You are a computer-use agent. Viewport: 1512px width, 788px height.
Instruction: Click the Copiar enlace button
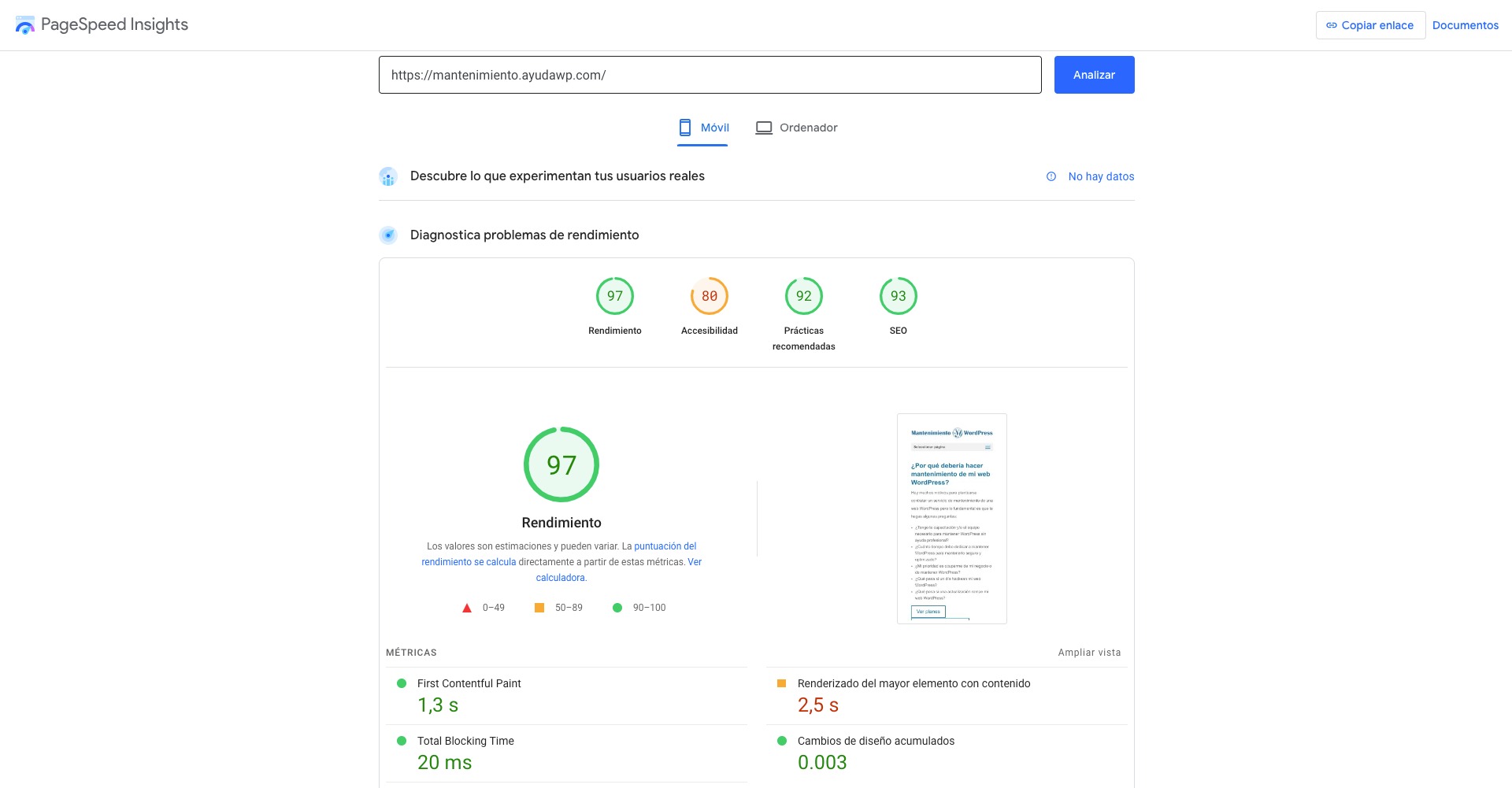(1370, 25)
